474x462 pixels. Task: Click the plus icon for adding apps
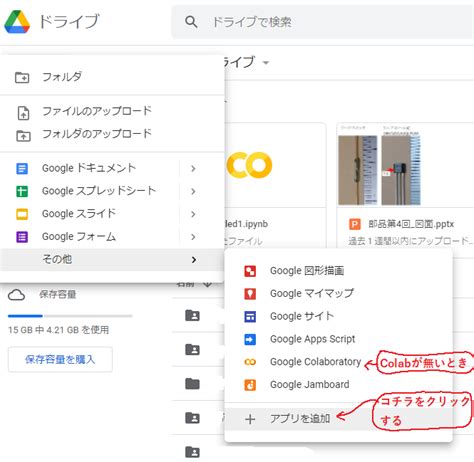[250, 419]
